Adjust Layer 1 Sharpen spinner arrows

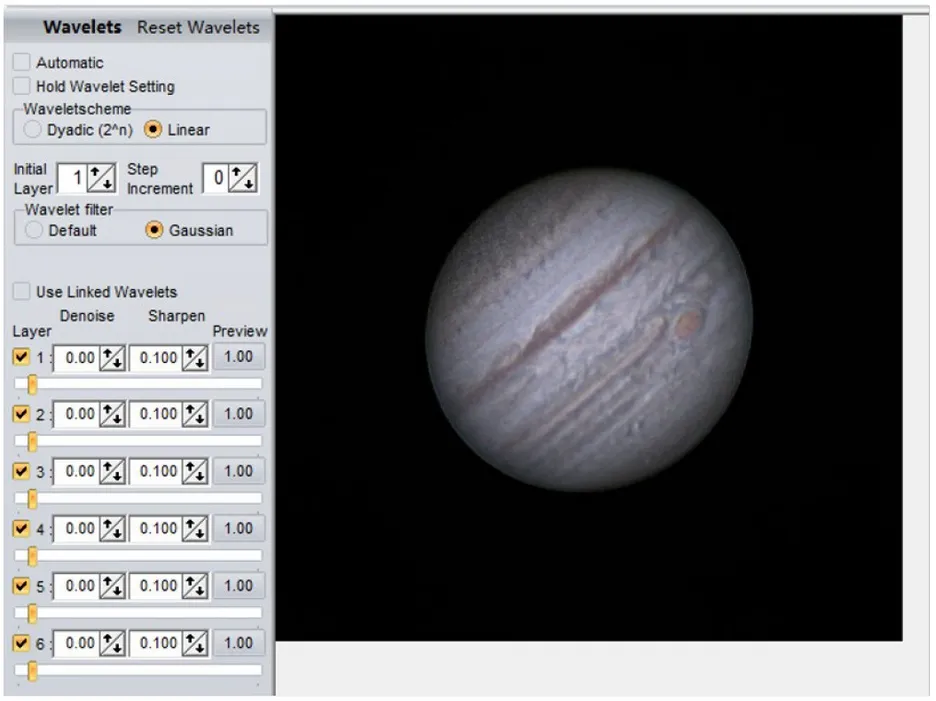click(195, 358)
